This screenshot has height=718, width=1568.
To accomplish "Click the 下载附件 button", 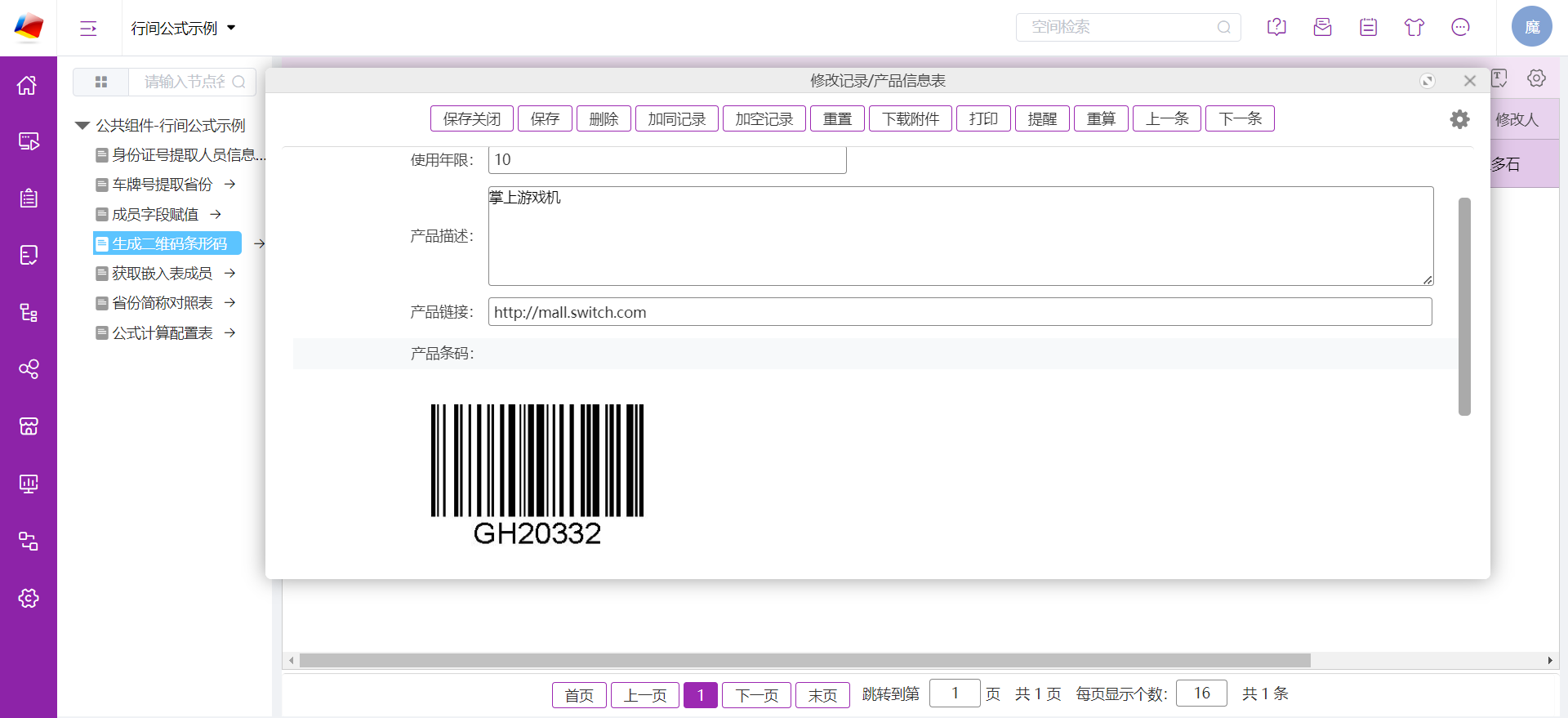I will pyautogui.click(x=911, y=118).
